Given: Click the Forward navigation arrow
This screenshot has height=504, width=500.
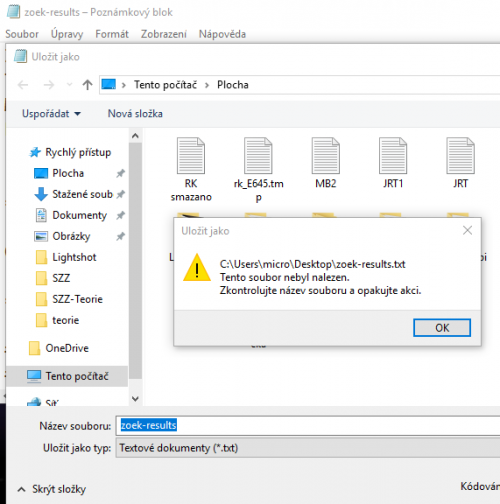Looking at the screenshot, I should pyautogui.click(x=49, y=85).
